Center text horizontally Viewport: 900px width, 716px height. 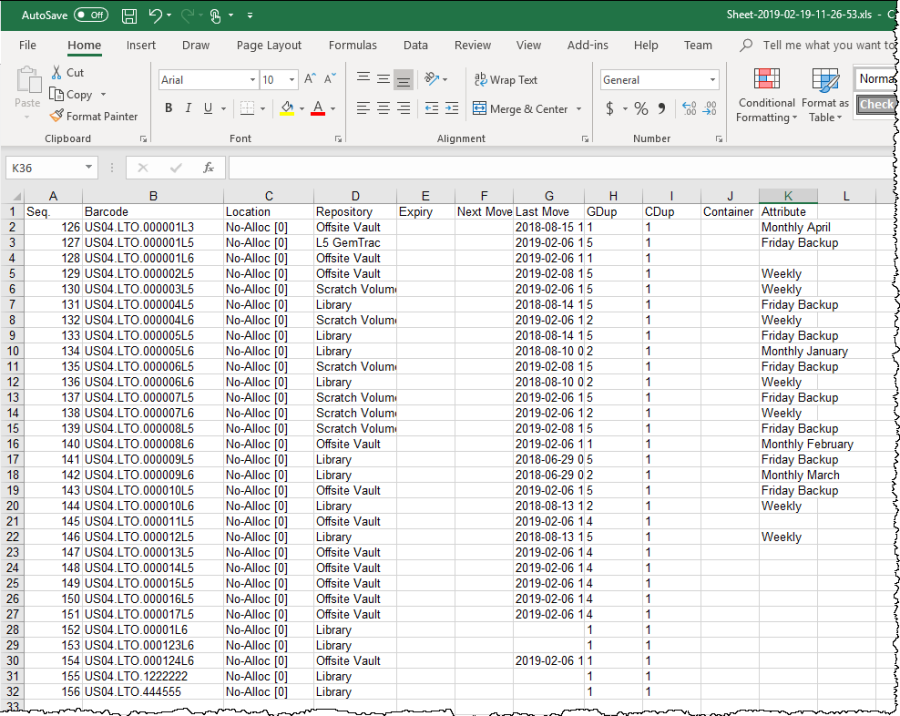(383, 108)
